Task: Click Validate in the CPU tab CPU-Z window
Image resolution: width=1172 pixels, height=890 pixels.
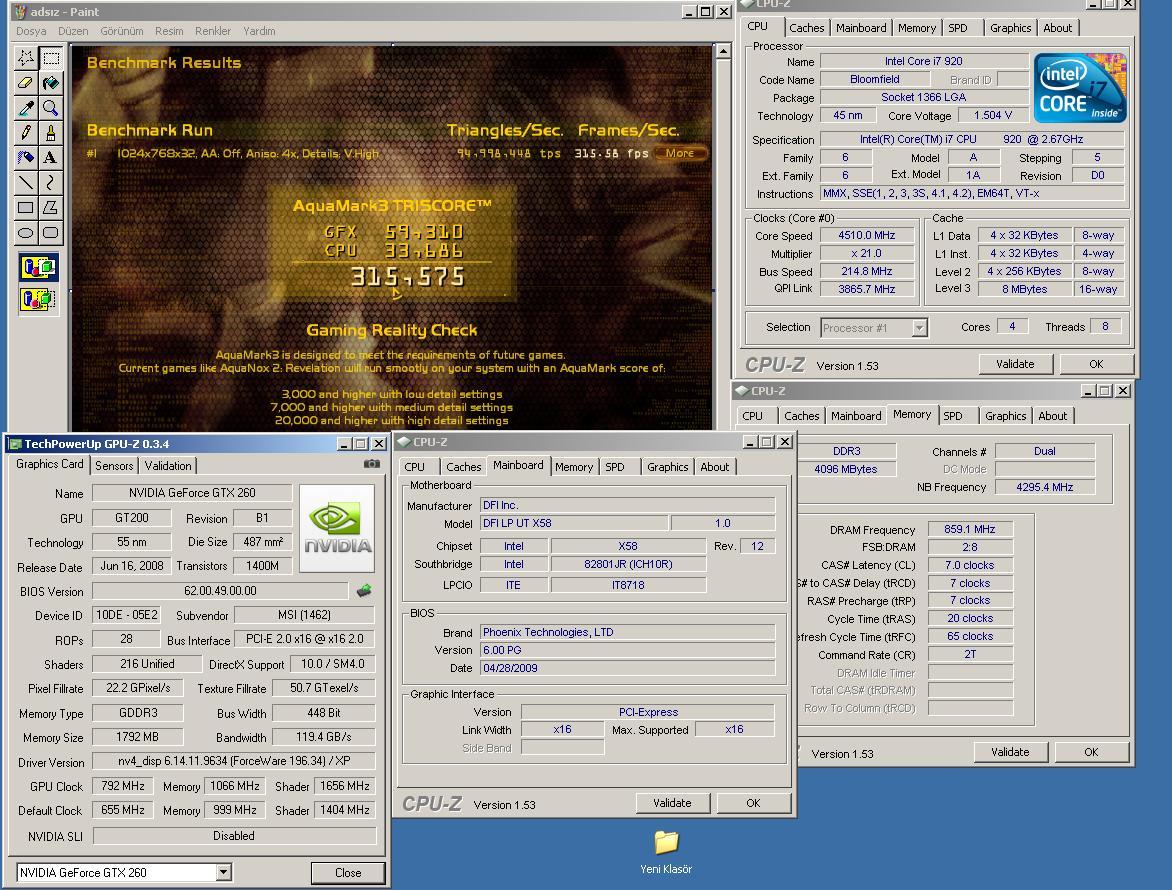Action: click(x=1015, y=364)
